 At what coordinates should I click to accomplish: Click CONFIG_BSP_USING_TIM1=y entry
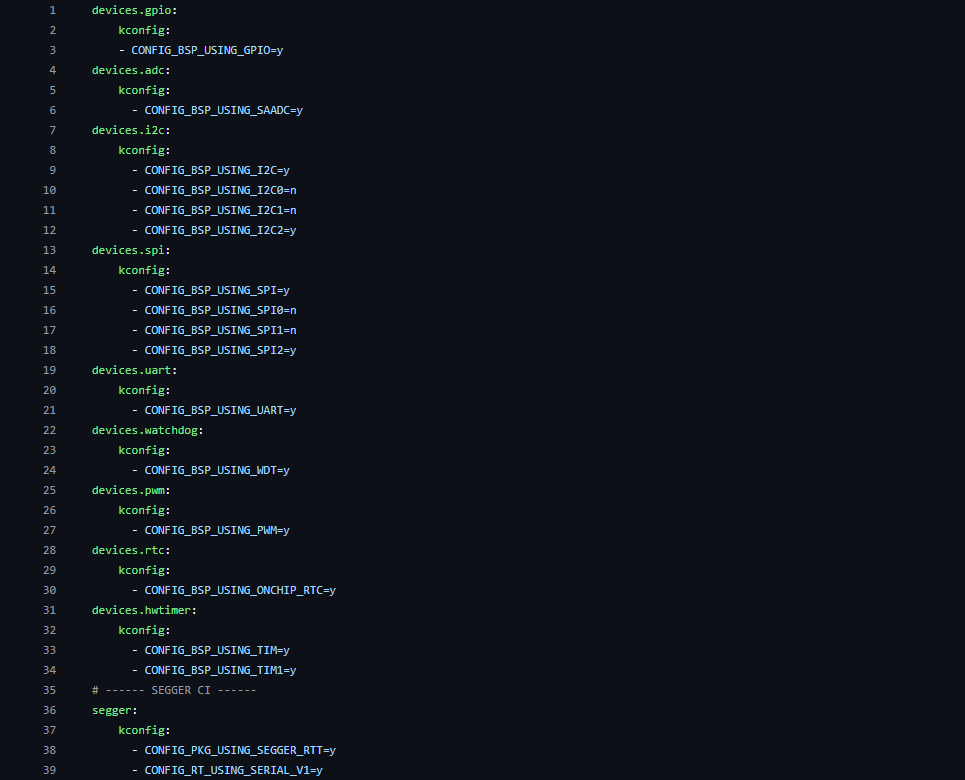click(220, 670)
